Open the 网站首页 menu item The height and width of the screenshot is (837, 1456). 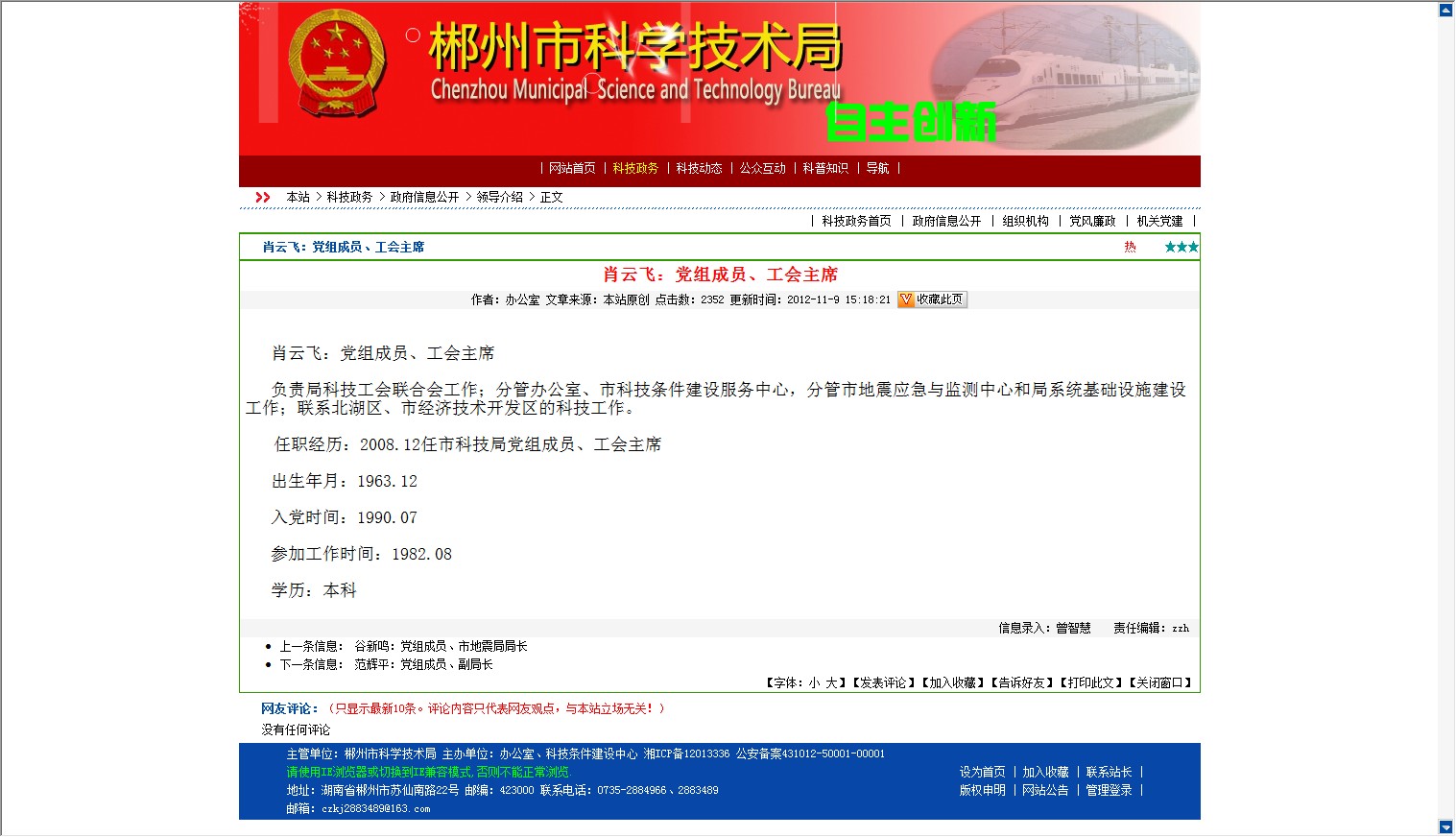pos(572,168)
